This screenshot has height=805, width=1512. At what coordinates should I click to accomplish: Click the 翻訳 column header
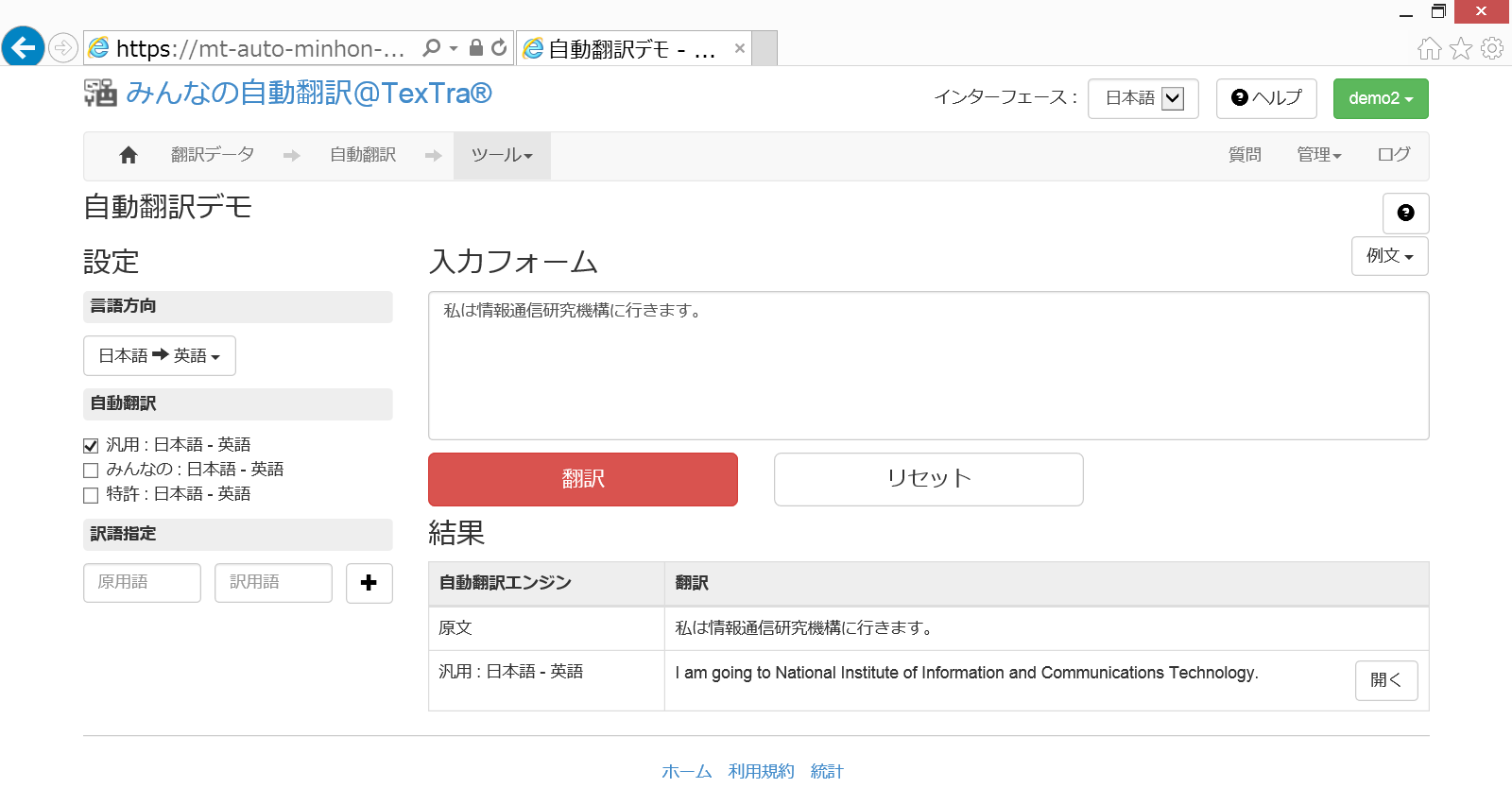click(x=692, y=583)
